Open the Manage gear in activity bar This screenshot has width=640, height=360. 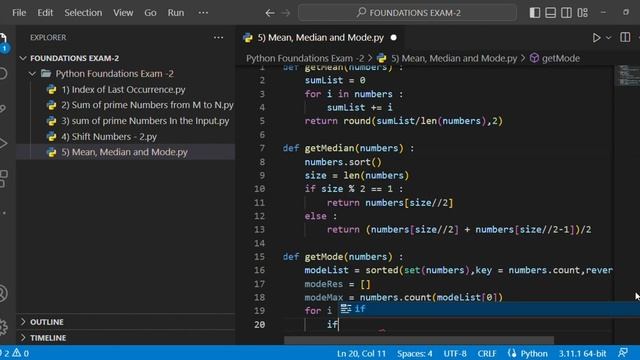[3, 327]
